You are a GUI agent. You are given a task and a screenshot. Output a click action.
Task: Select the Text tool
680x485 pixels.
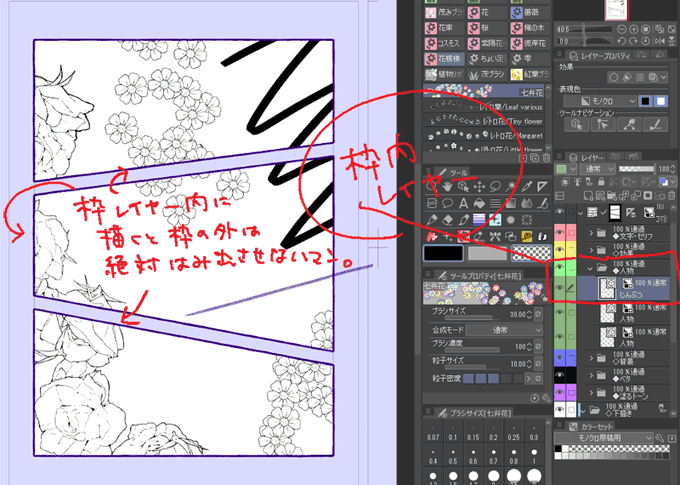tap(463, 203)
